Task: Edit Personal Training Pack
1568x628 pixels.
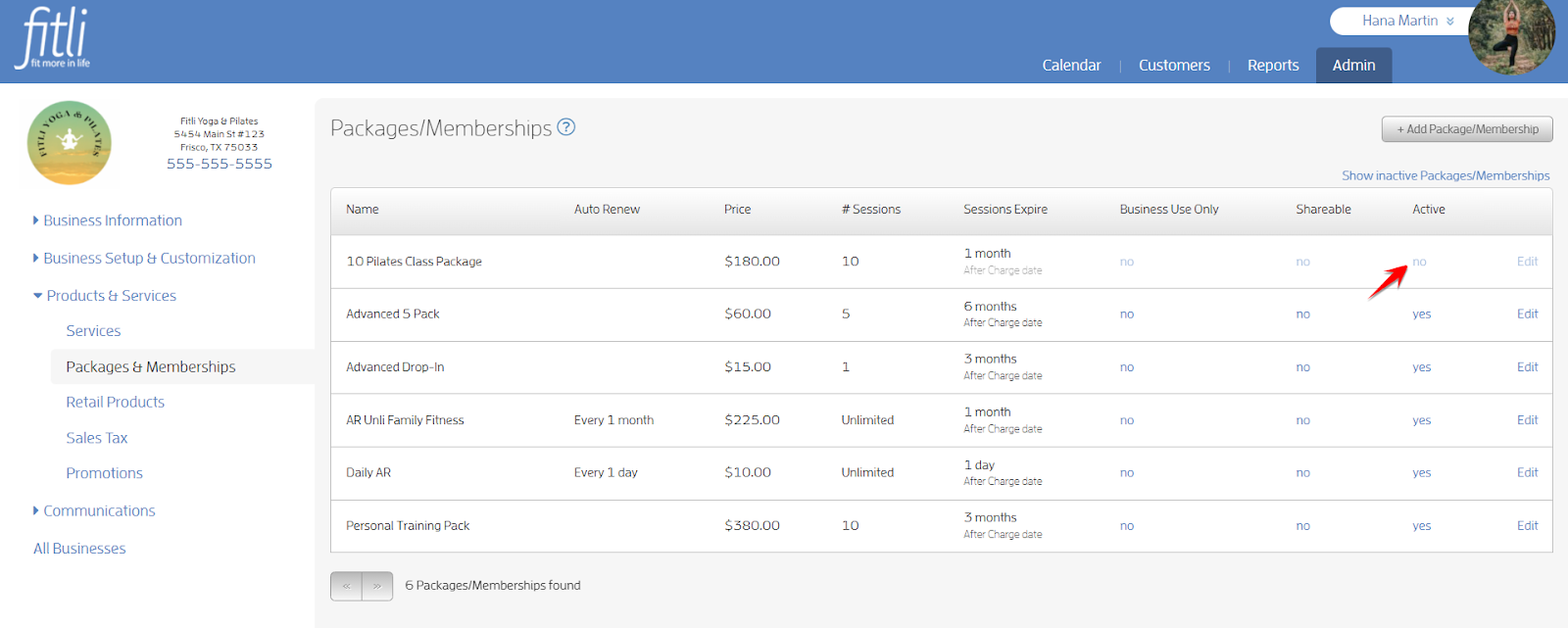Action: (x=1527, y=526)
